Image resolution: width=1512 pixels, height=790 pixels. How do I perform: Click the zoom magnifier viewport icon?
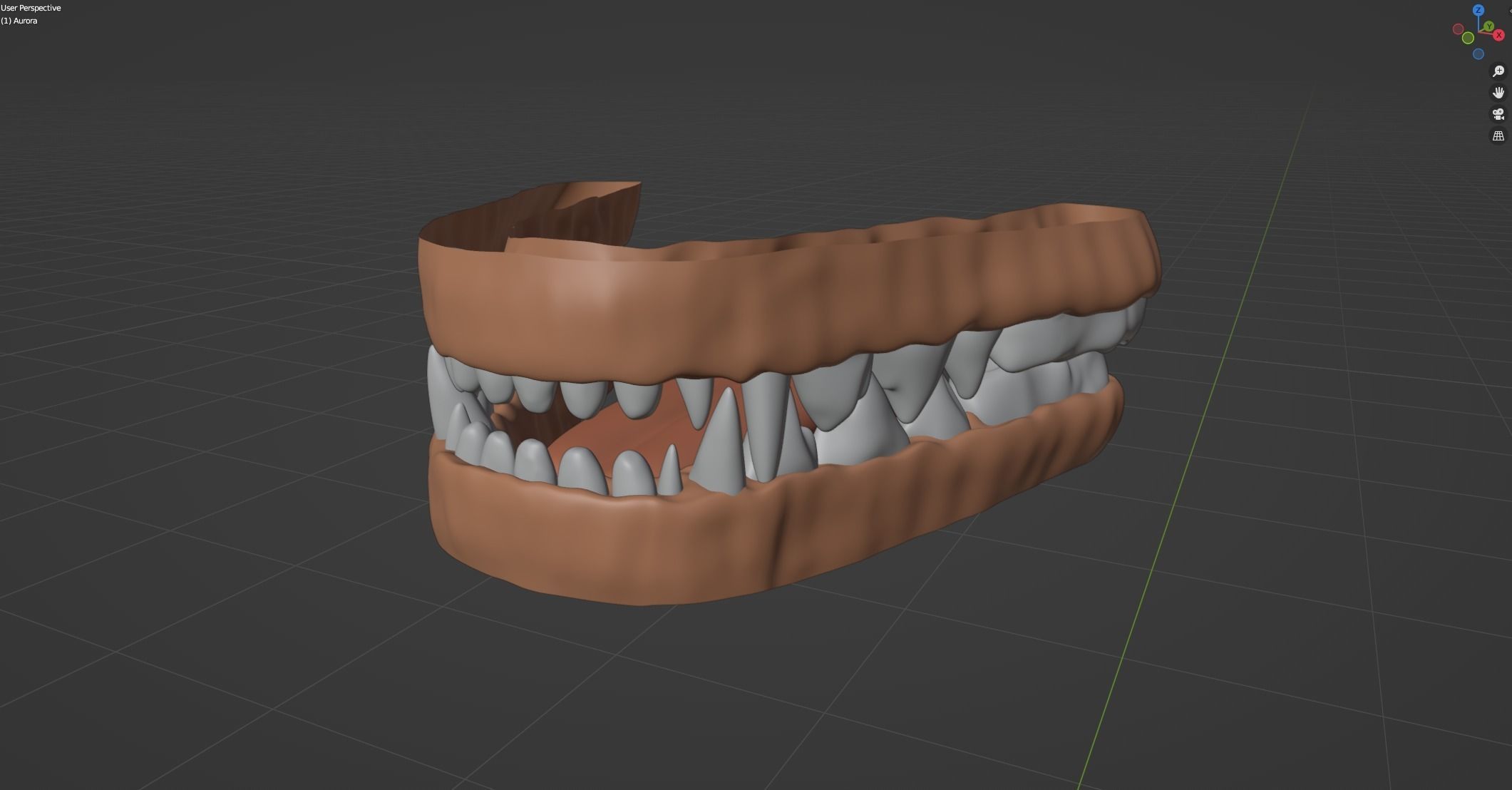click(x=1498, y=71)
